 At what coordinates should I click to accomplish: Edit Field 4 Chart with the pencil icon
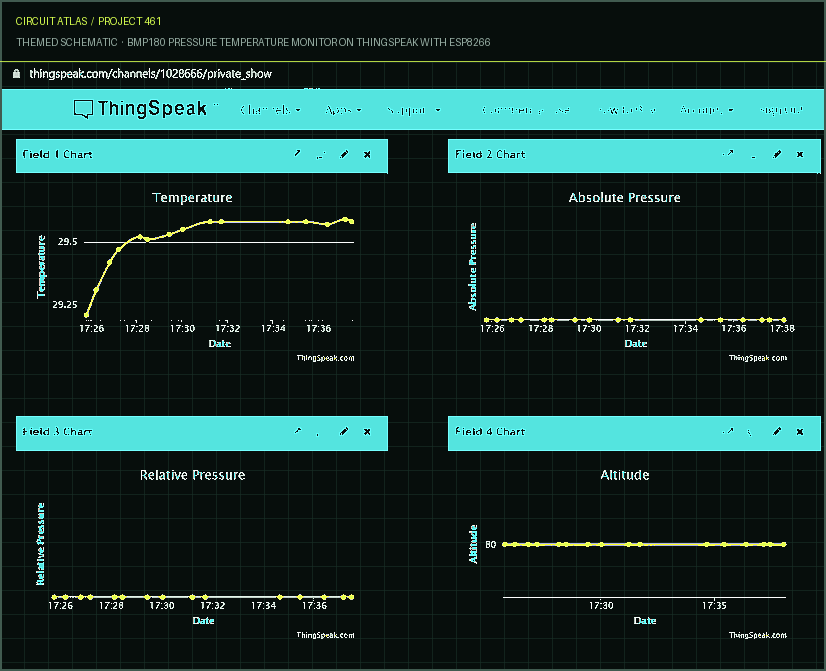(x=777, y=431)
